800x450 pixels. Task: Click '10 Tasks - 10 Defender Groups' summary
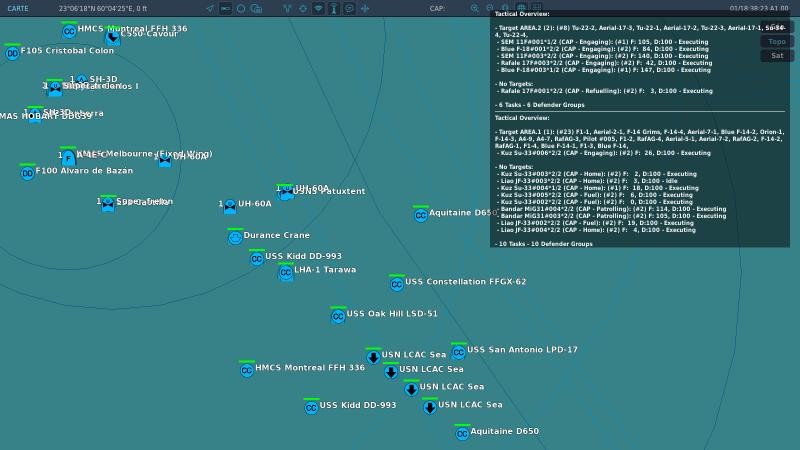tap(543, 244)
